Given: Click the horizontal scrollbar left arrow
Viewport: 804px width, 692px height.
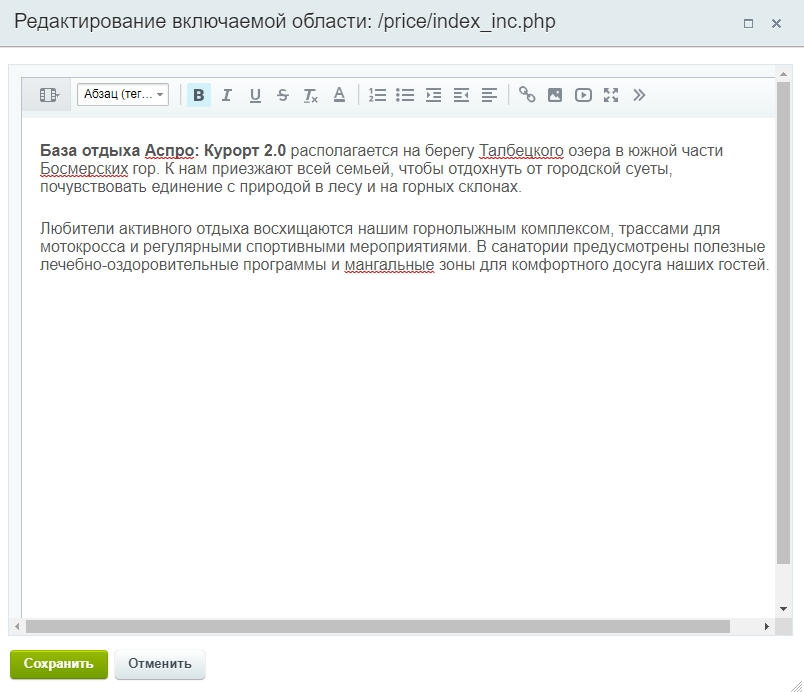Looking at the screenshot, I should 17,626.
